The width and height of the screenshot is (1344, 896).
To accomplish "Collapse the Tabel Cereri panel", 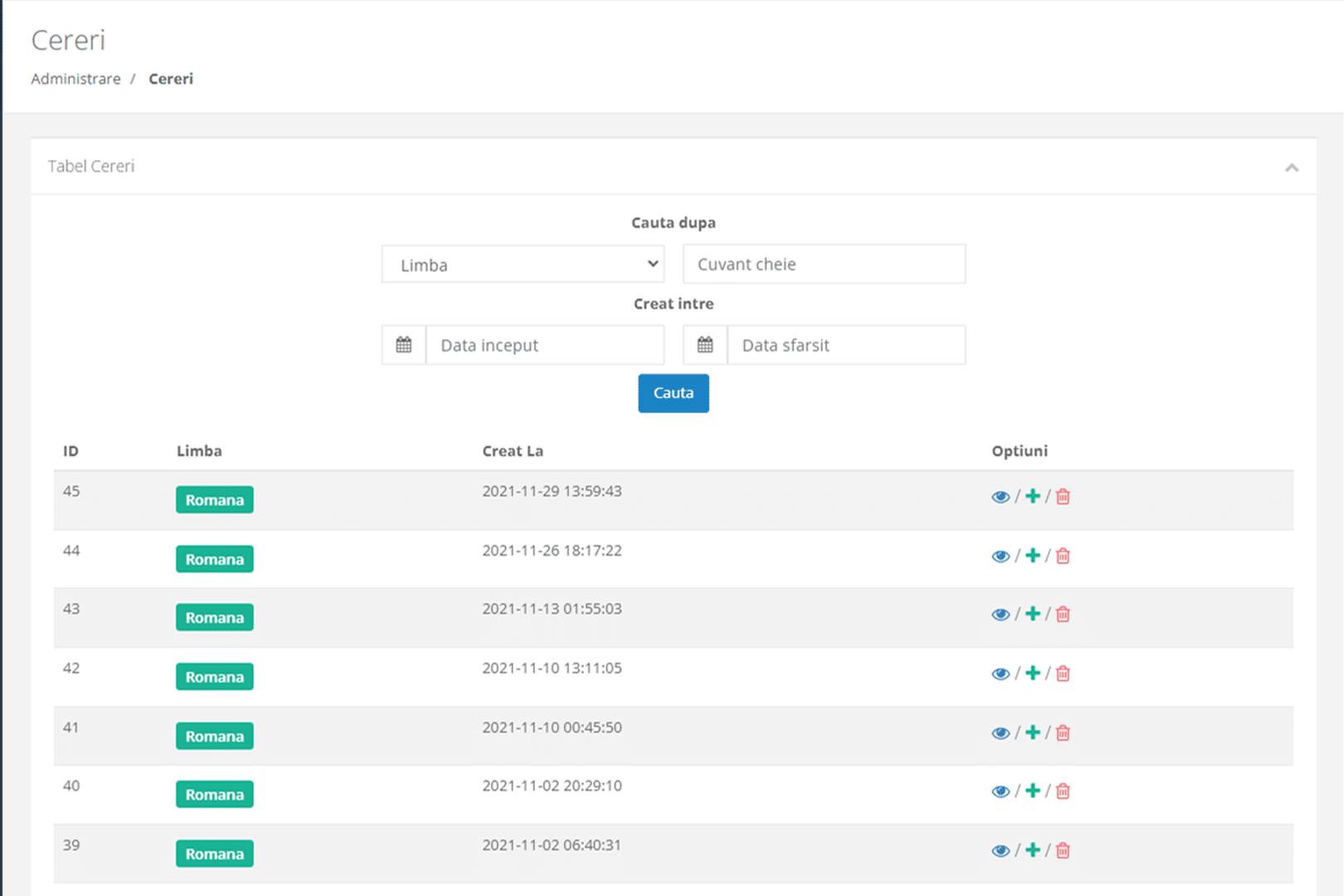I will click(x=1291, y=168).
